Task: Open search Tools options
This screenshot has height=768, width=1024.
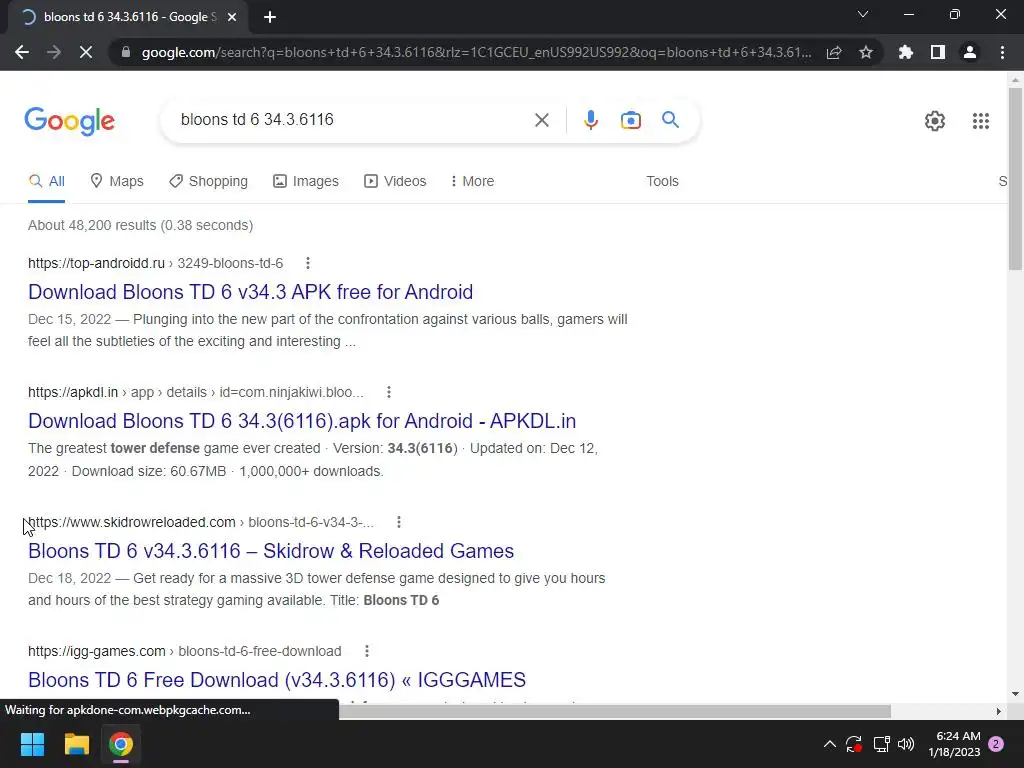Action: click(662, 182)
